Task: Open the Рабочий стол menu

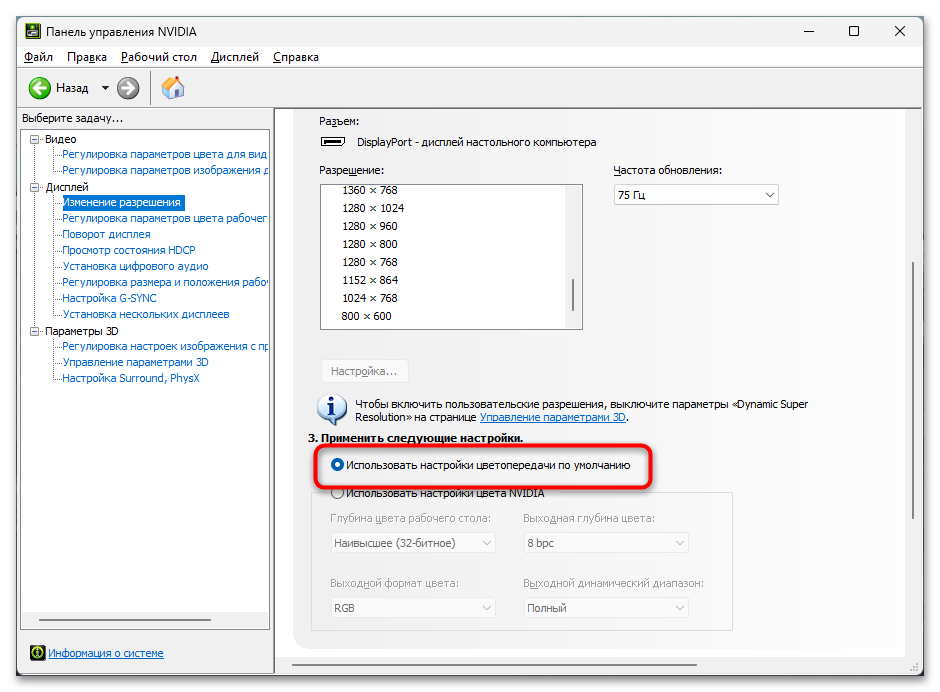Action: (159, 57)
